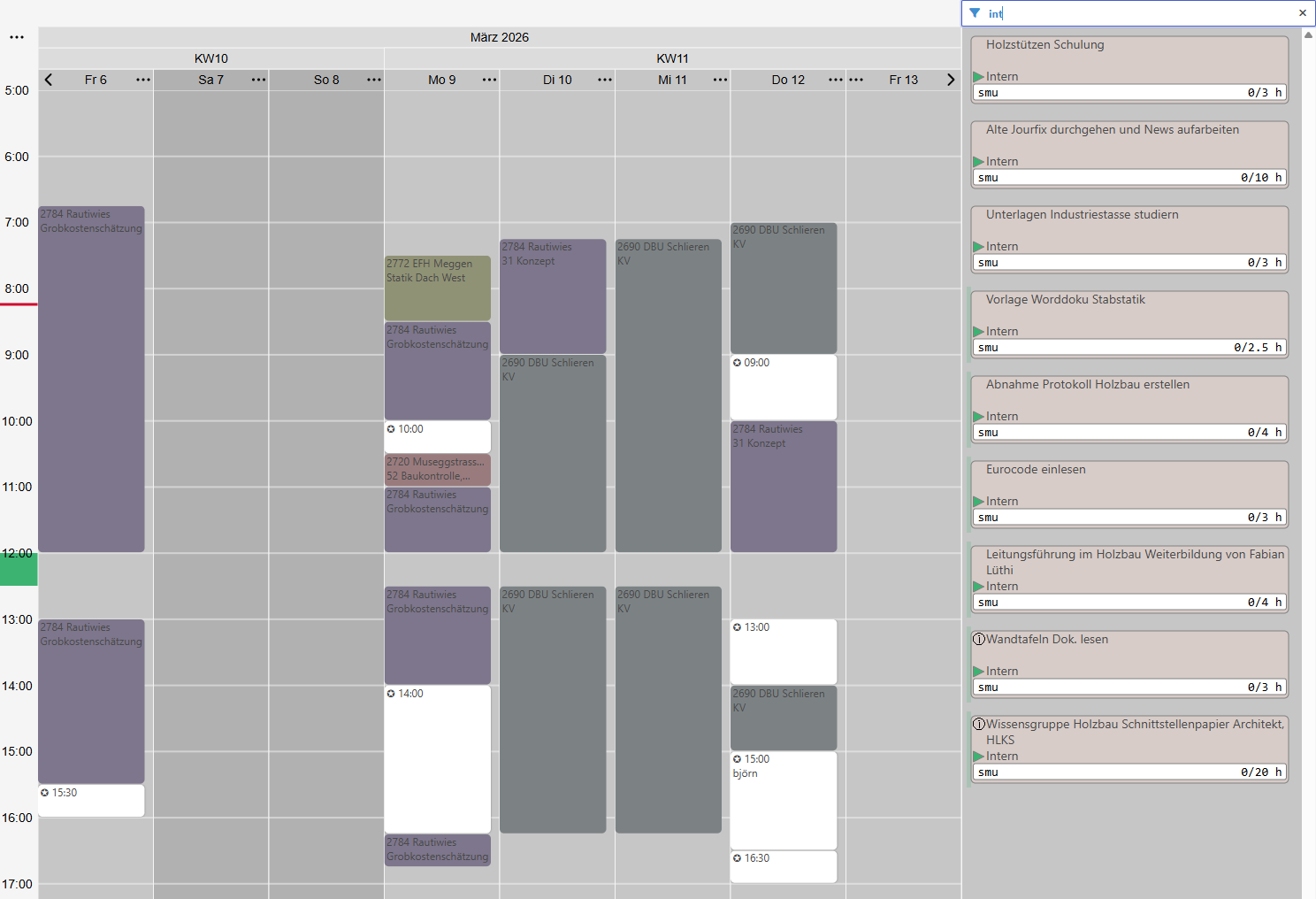This screenshot has width=1316, height=899.
Task: Open the options menu for Mi 11
Action: click(720, 80)
